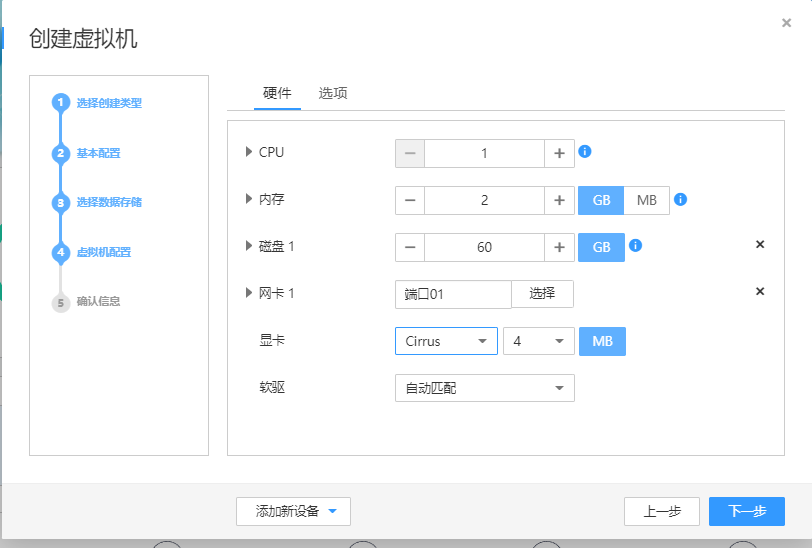Viewport: 812px width, 548px height.
Task: Switch to the 选项 tab
Action: point(332,93)
